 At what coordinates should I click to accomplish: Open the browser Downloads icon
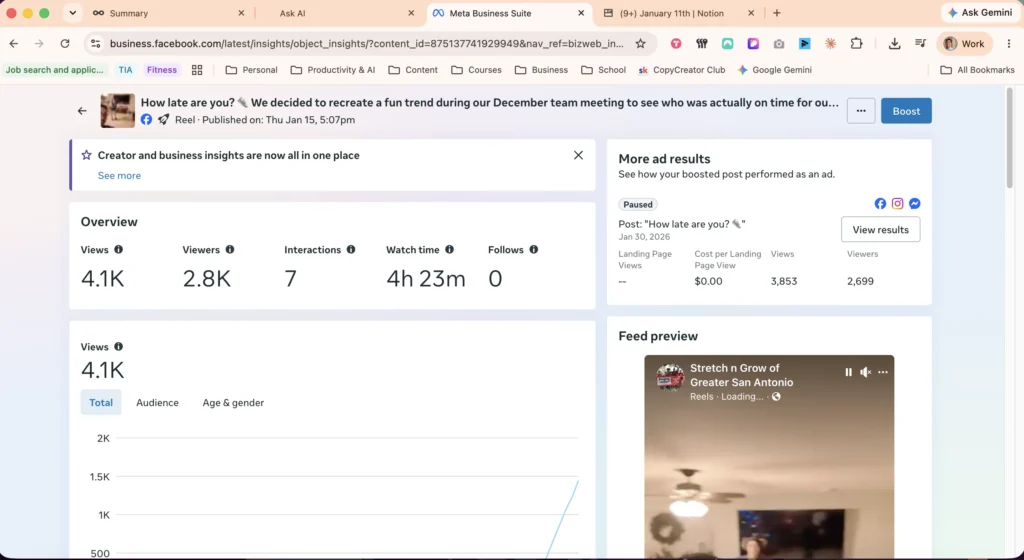(895, 44)
